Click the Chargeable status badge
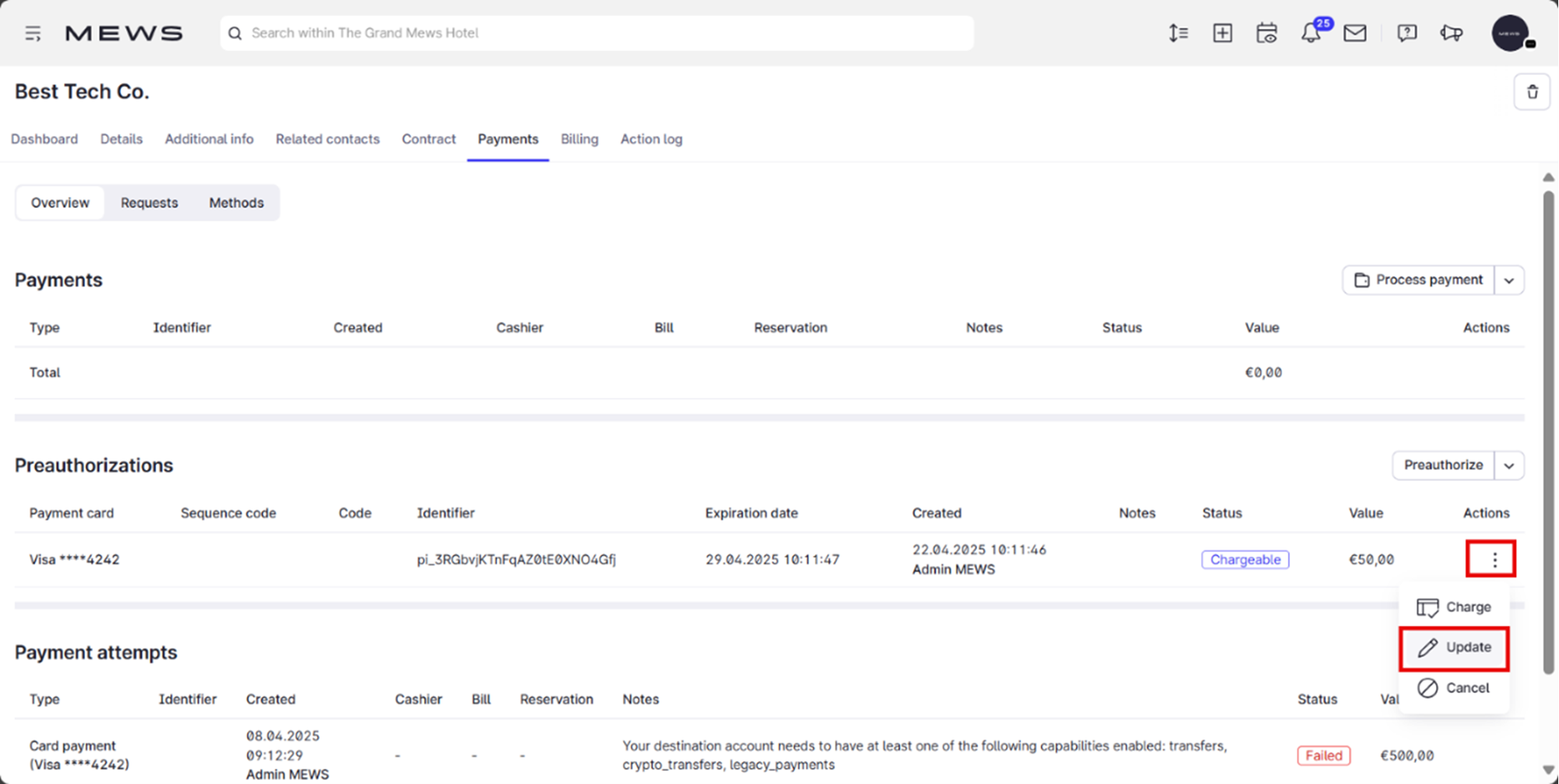 tap(1245, 559)
